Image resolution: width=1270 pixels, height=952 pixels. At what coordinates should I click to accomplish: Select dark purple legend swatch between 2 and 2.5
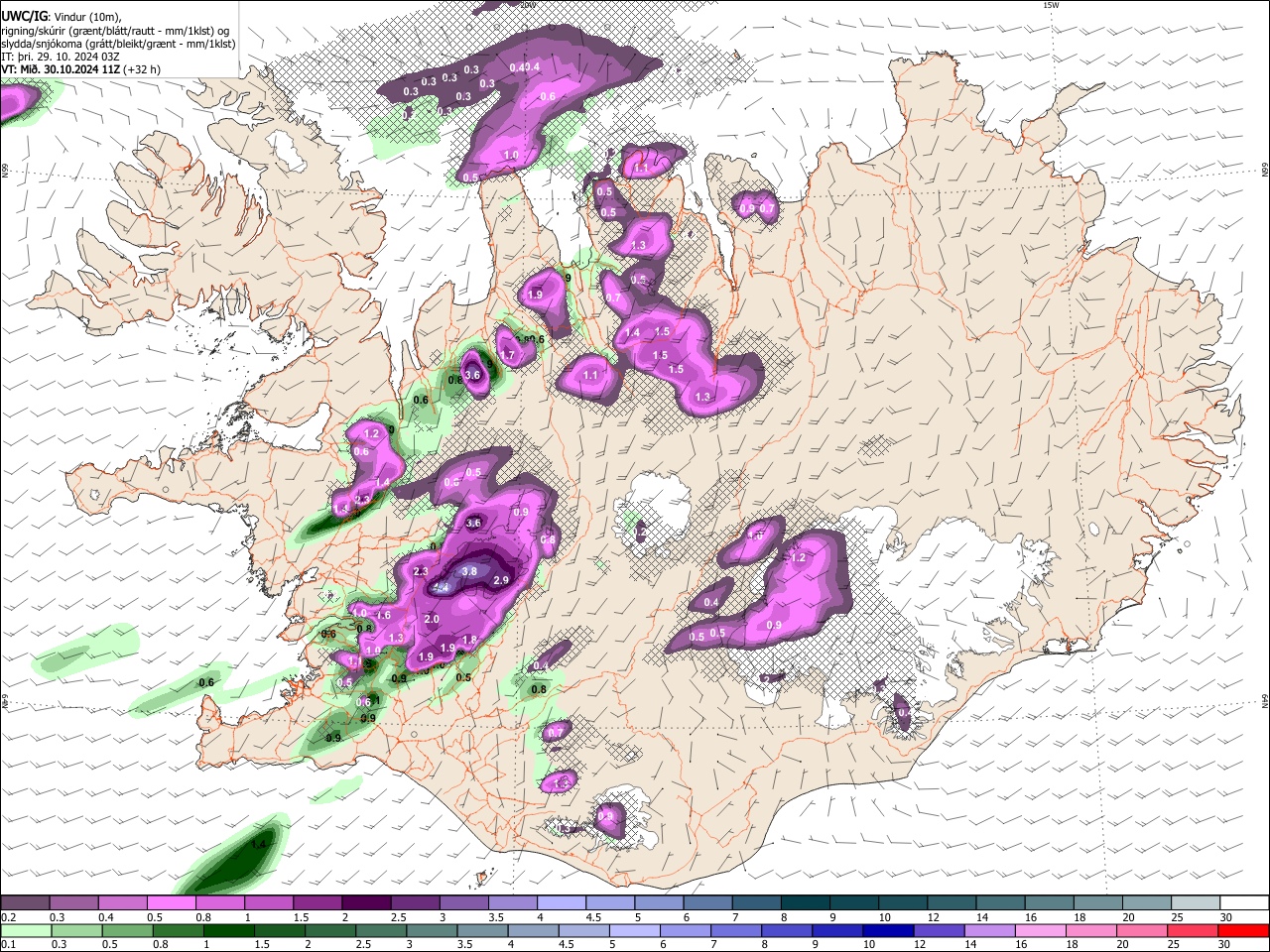(x=366, y=902)
